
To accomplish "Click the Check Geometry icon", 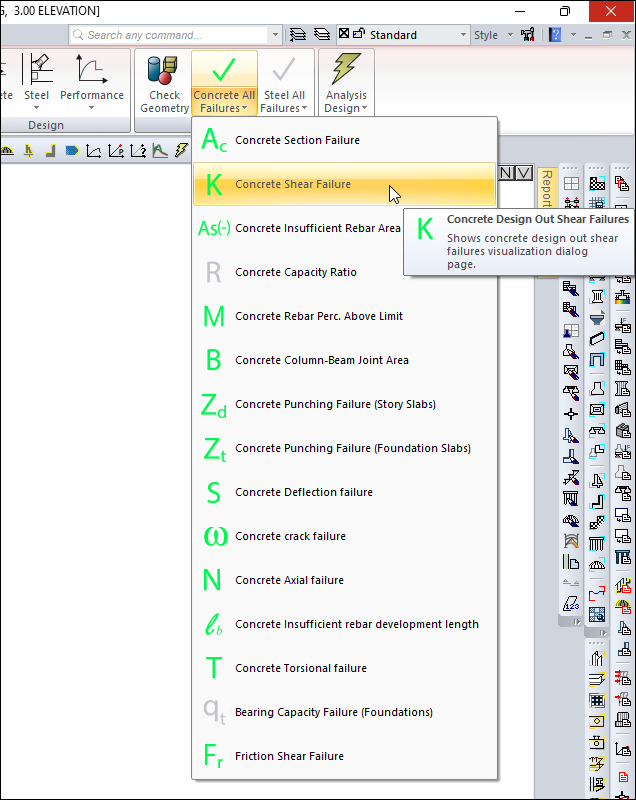I will point(164,72).
